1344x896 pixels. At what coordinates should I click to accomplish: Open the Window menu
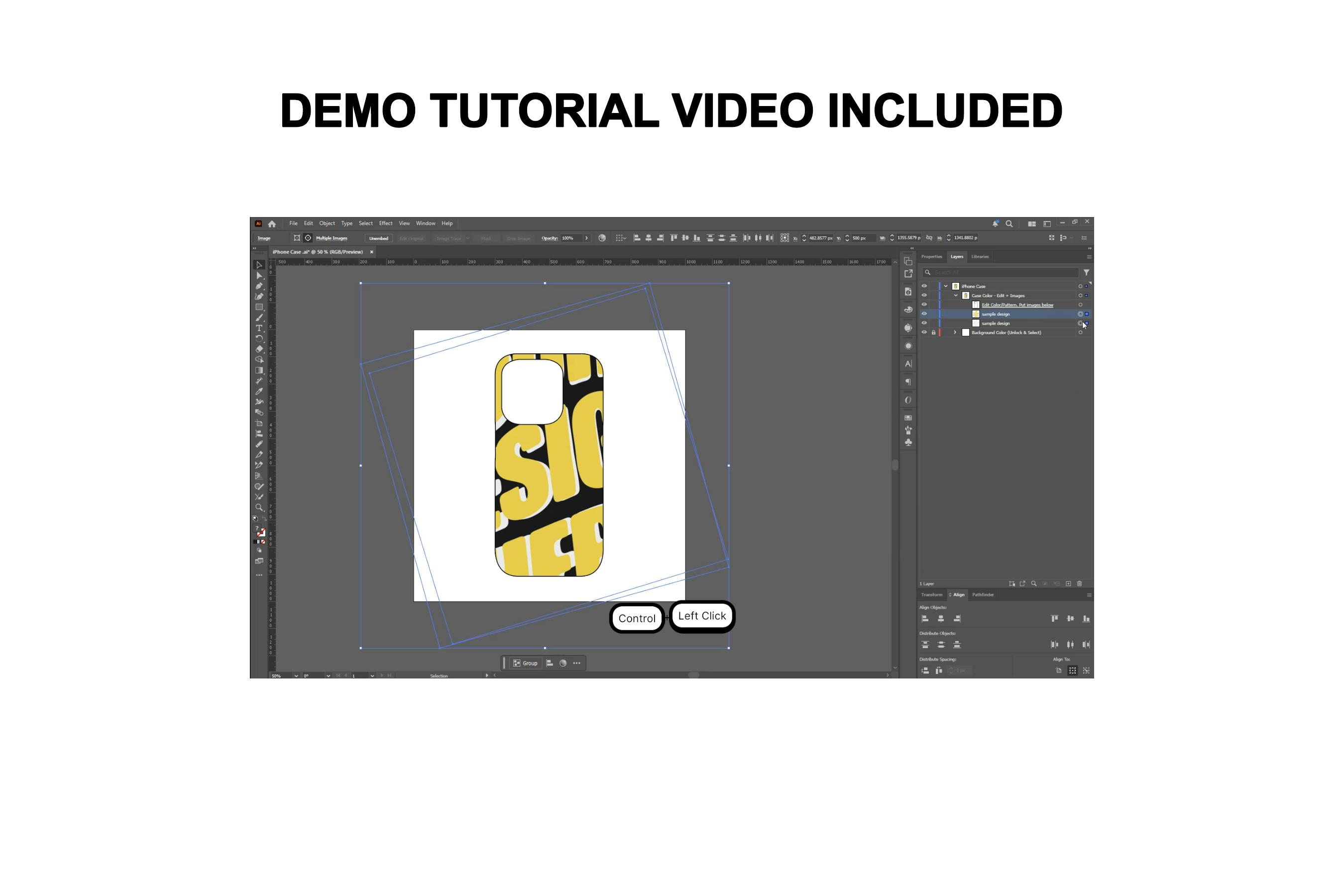tap(426, 224)
